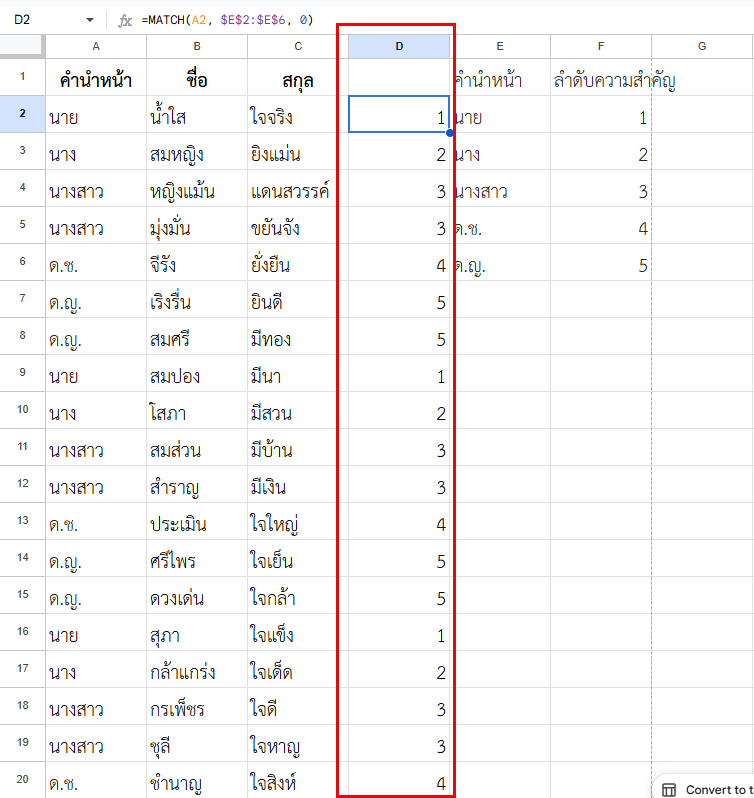Click header cell 'คำนำหน้า' in column E
The image size is (754, 798).
click(x=500, y=77)
